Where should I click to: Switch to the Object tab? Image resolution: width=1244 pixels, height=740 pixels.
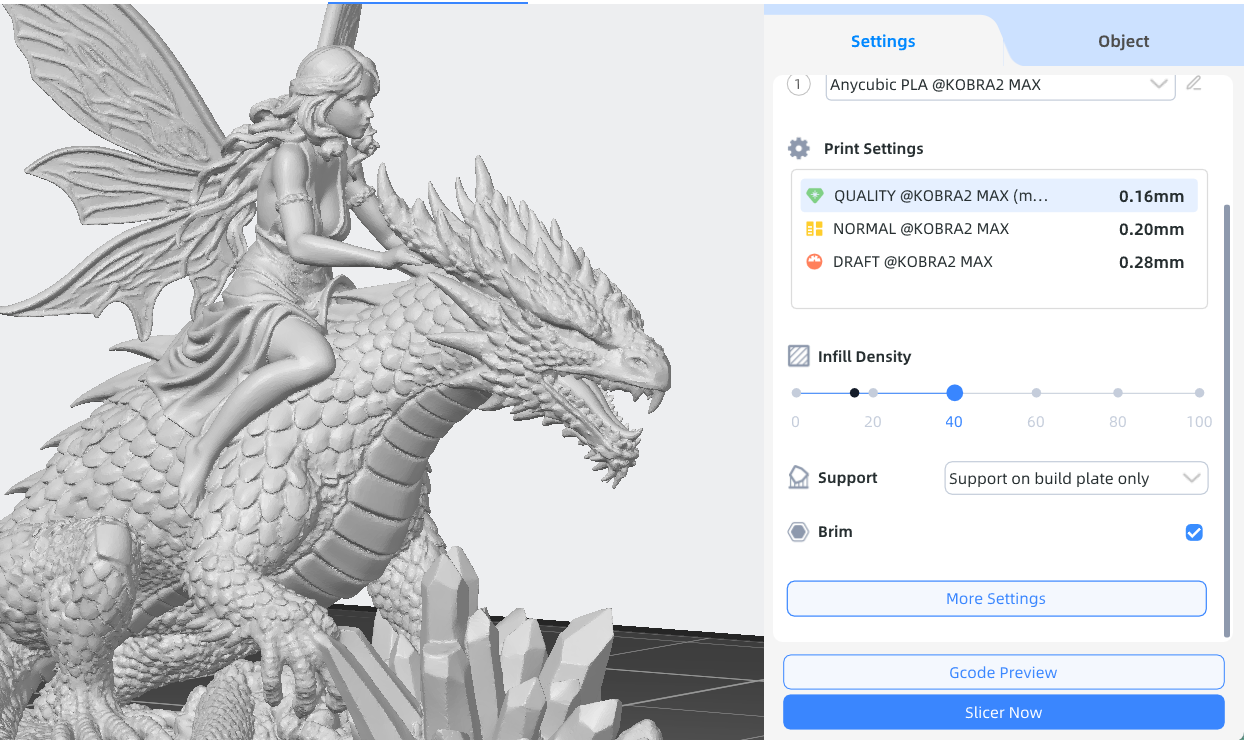[x=1123, y=41]
